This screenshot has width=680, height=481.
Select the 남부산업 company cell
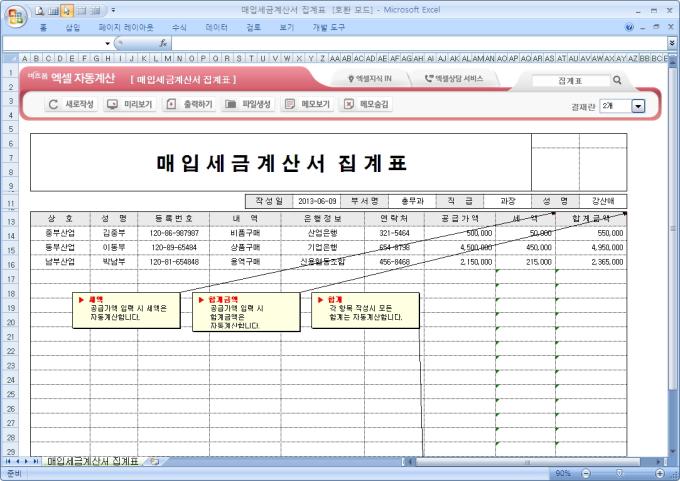[x=60, y=262]
